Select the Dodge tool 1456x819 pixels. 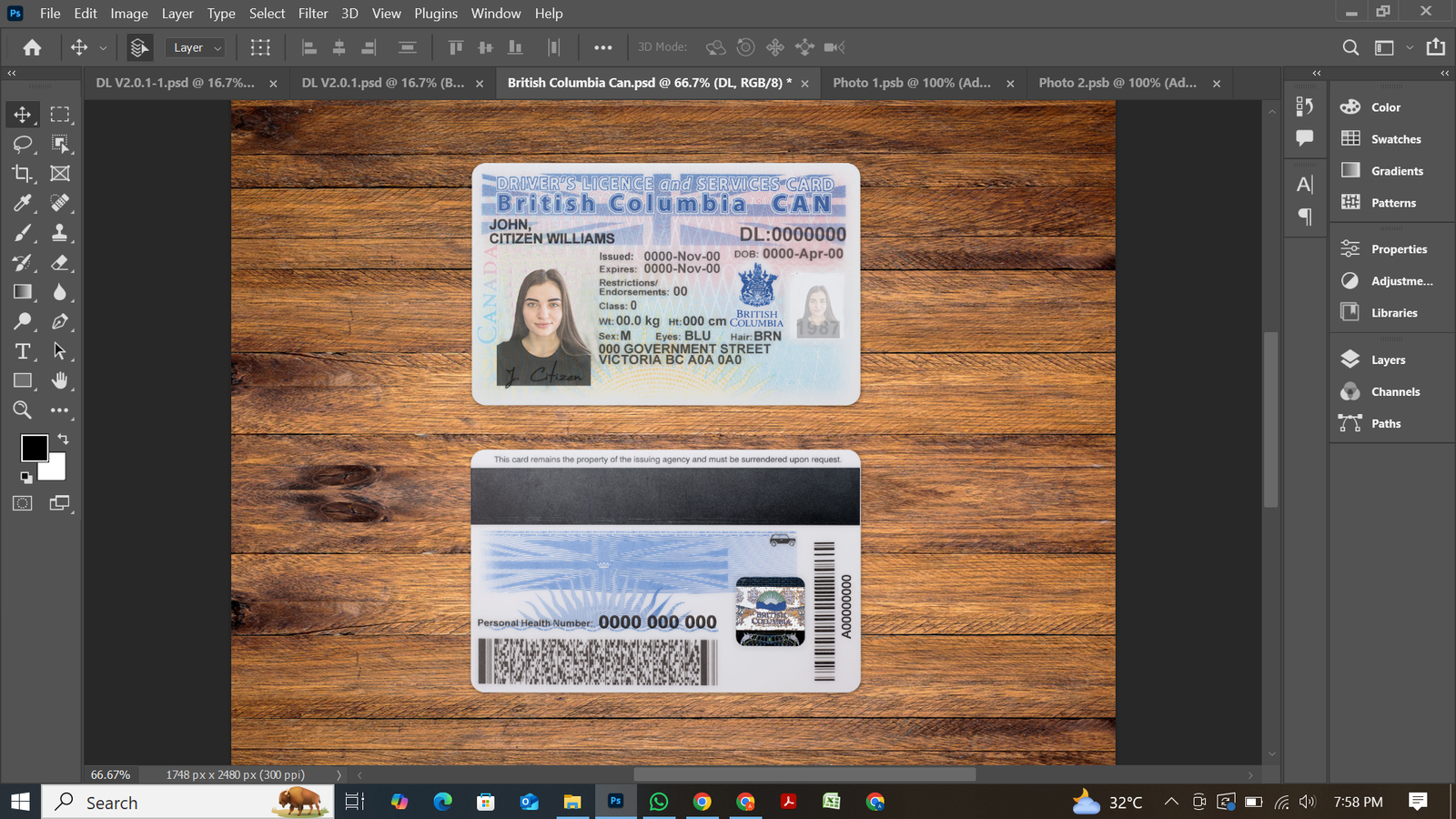coord(23,321)
